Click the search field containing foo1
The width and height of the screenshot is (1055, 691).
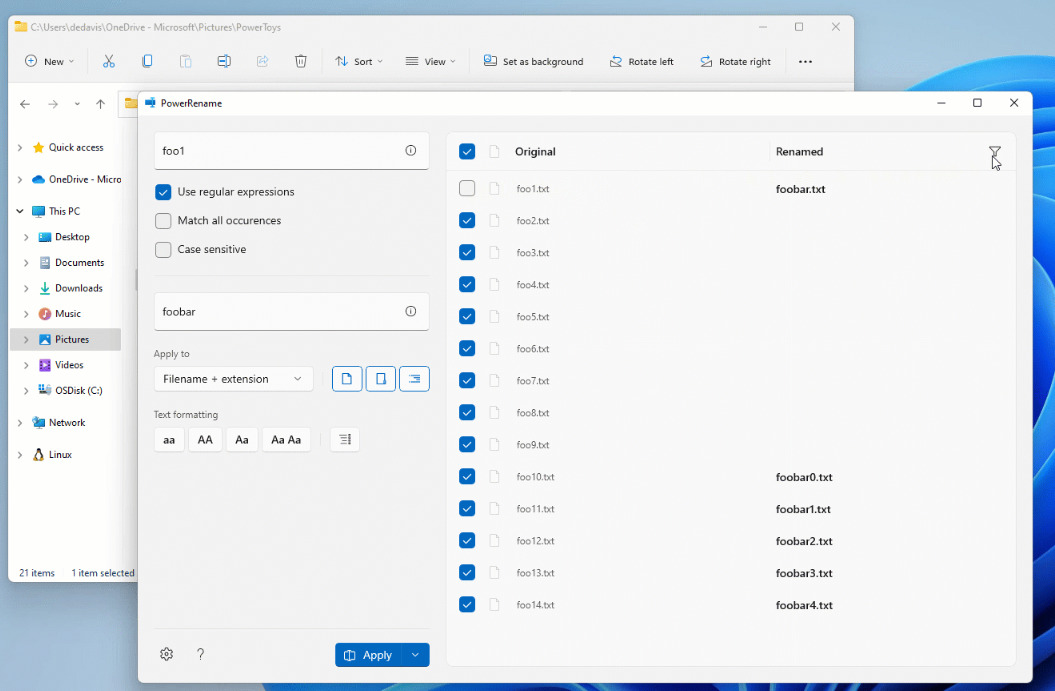(x=291, y=151)
